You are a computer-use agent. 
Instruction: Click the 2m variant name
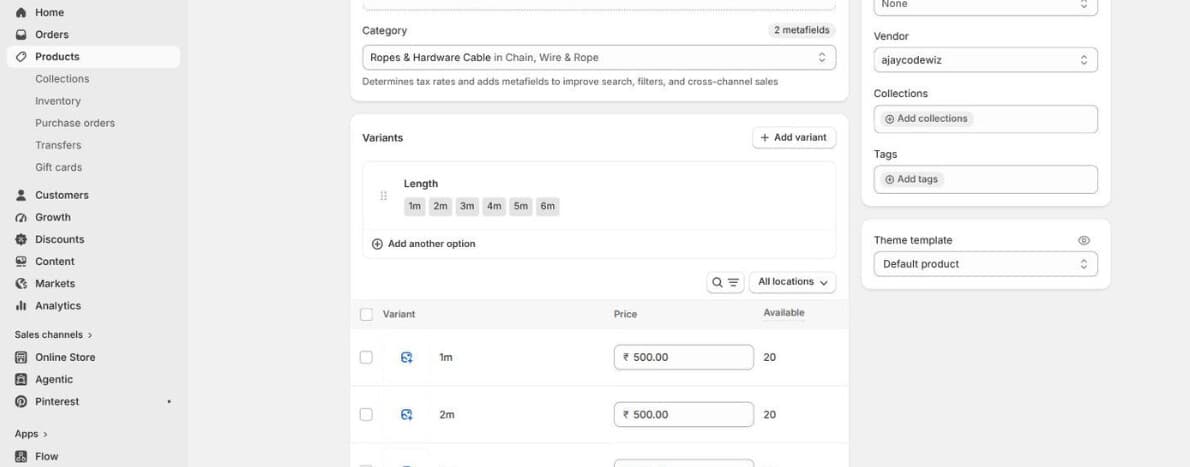pyautogui.click(x=446, y=415)
